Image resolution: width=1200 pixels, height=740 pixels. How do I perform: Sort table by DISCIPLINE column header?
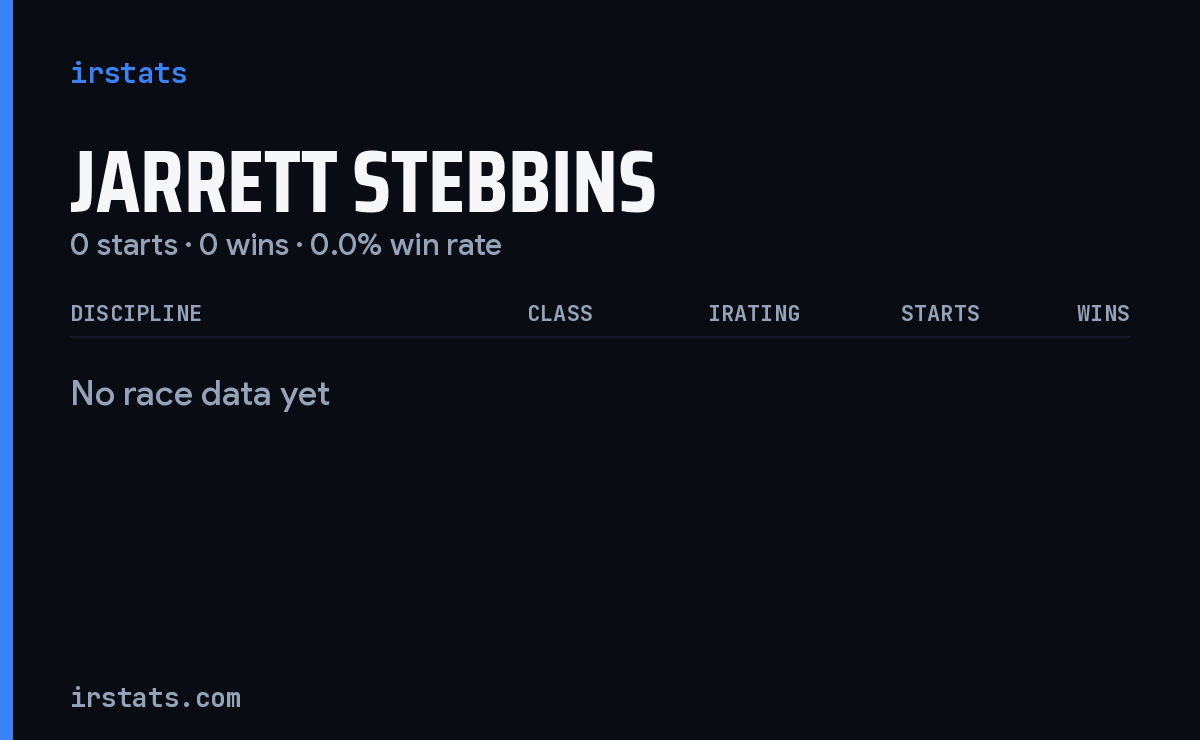[x=136, y=313]
